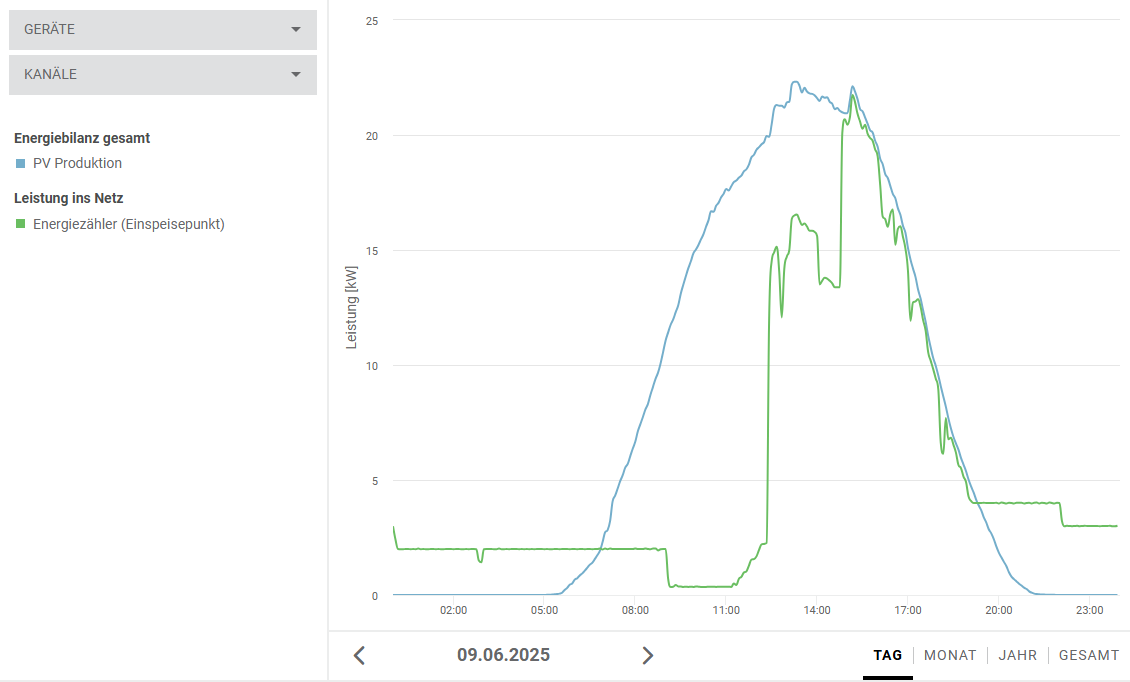Click the Leistung ins Netz heading
The width and height of the screenshot is (1130, 682).
pyautogui.click(x=69, y=198)
